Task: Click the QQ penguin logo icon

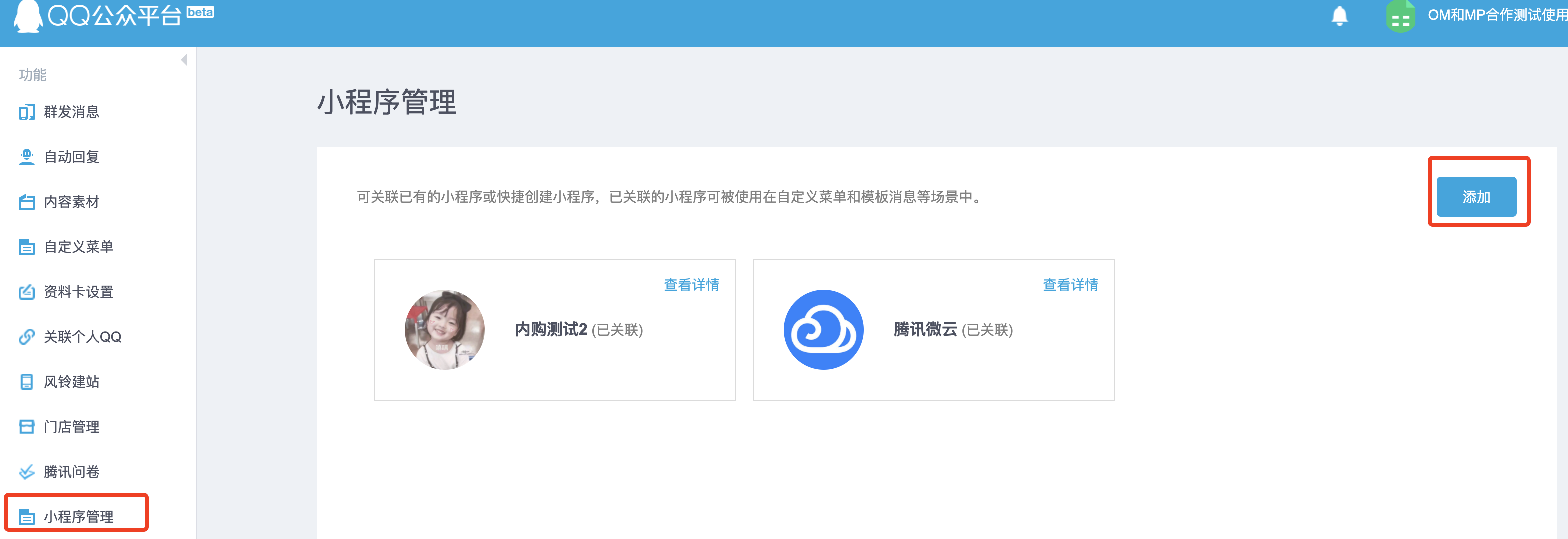Action: (x=28, y=16)
